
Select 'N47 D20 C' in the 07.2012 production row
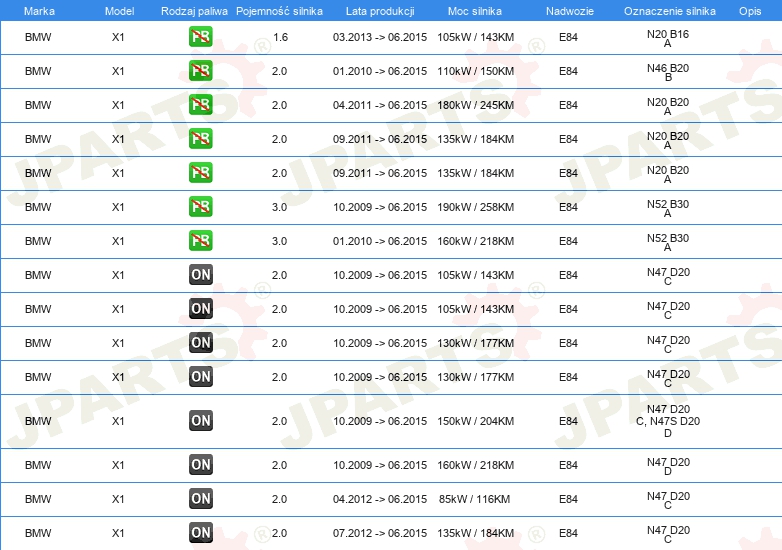click(668, 534)
